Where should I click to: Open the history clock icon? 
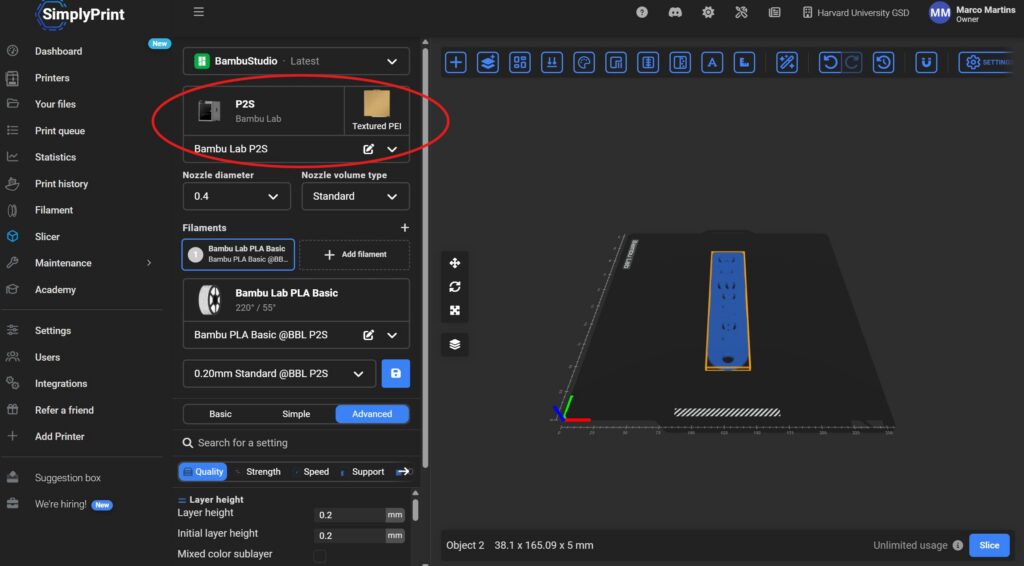[883, 63]
